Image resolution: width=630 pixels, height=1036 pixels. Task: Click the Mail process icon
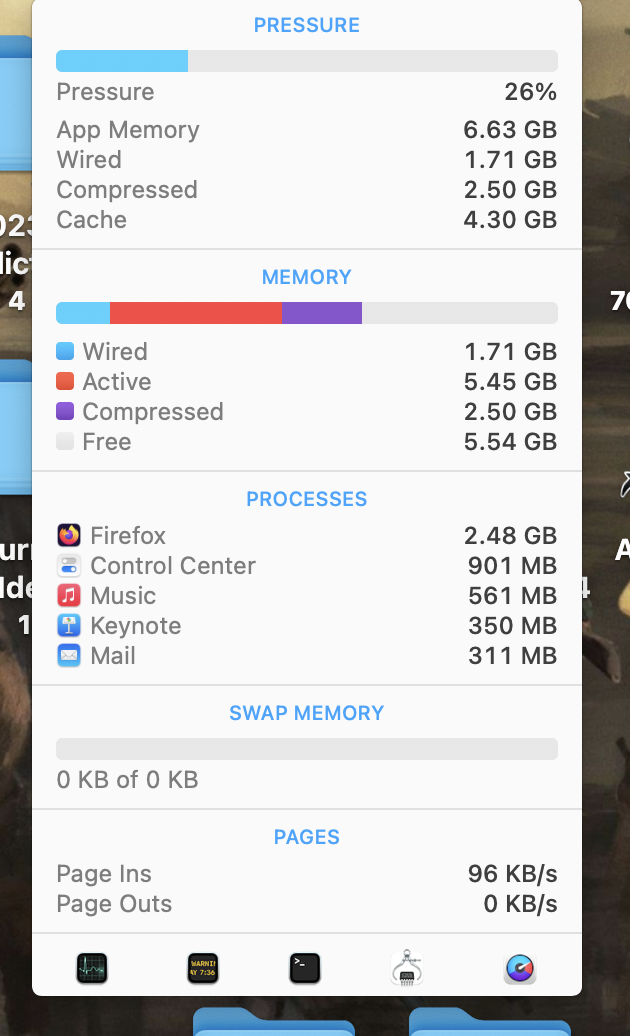(x=69, y=656)
